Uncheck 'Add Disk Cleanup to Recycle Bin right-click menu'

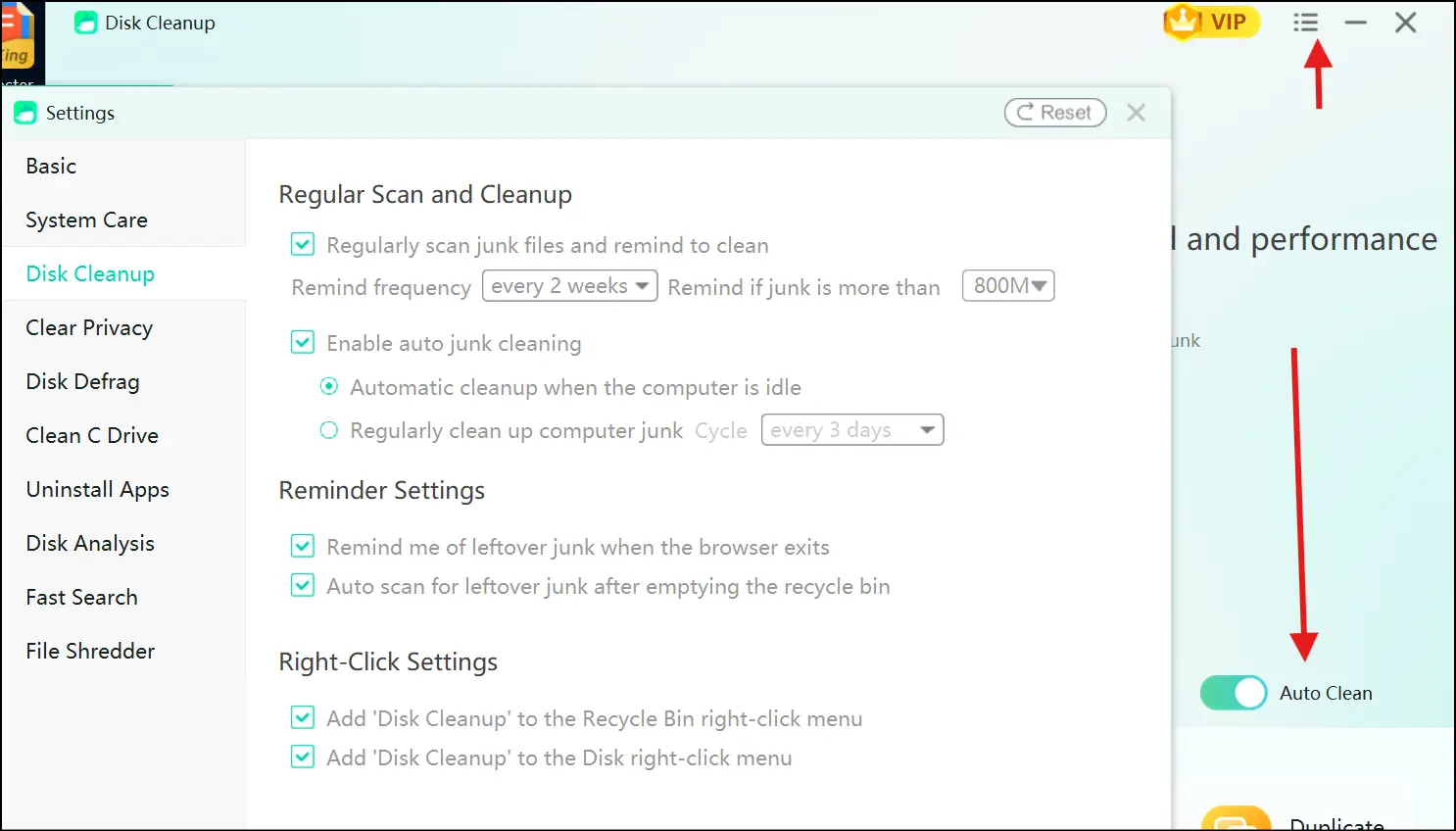tap(302, 717)
